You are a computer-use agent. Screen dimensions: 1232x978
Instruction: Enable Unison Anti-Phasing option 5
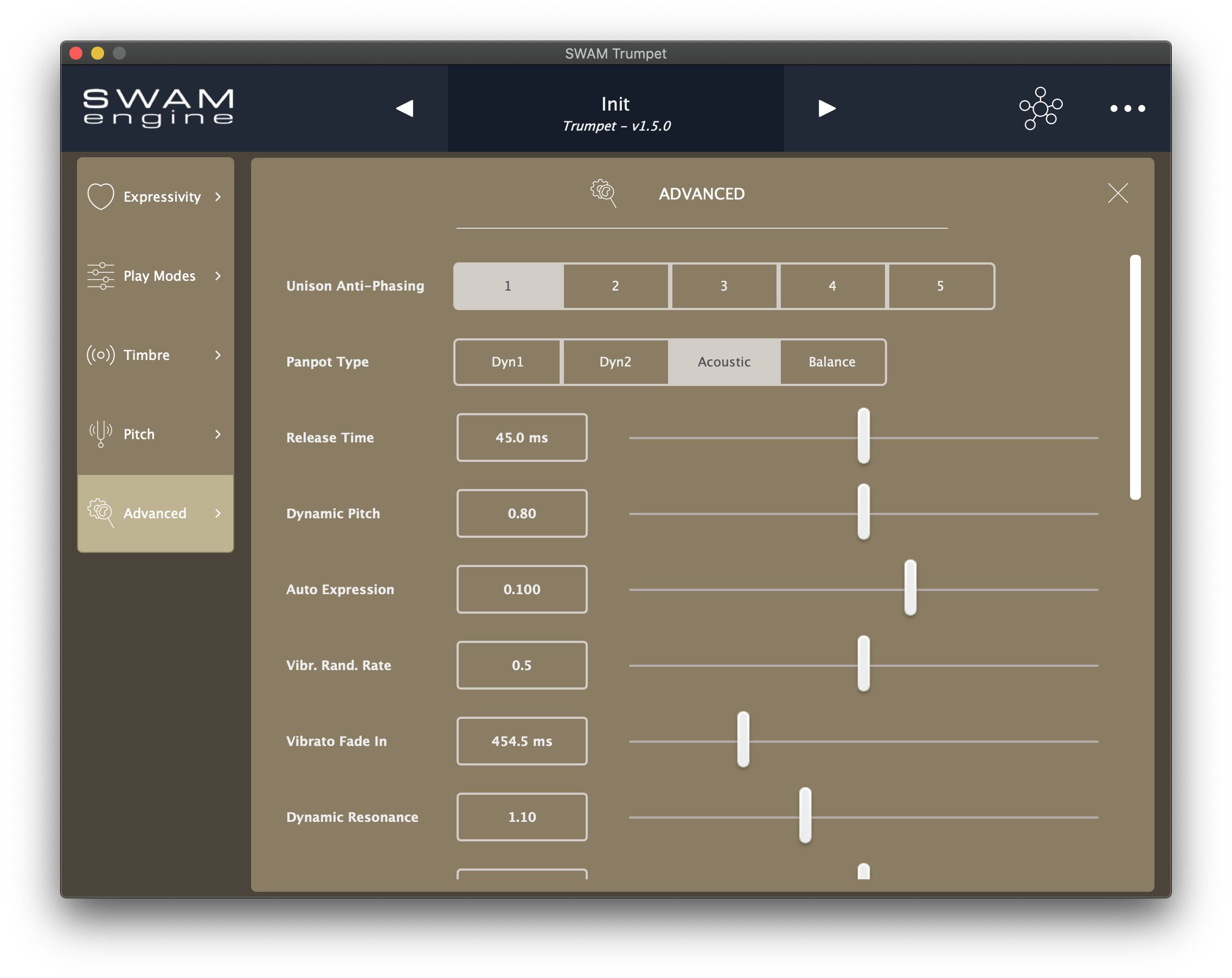pyautogui.click(x=941, y=286)
